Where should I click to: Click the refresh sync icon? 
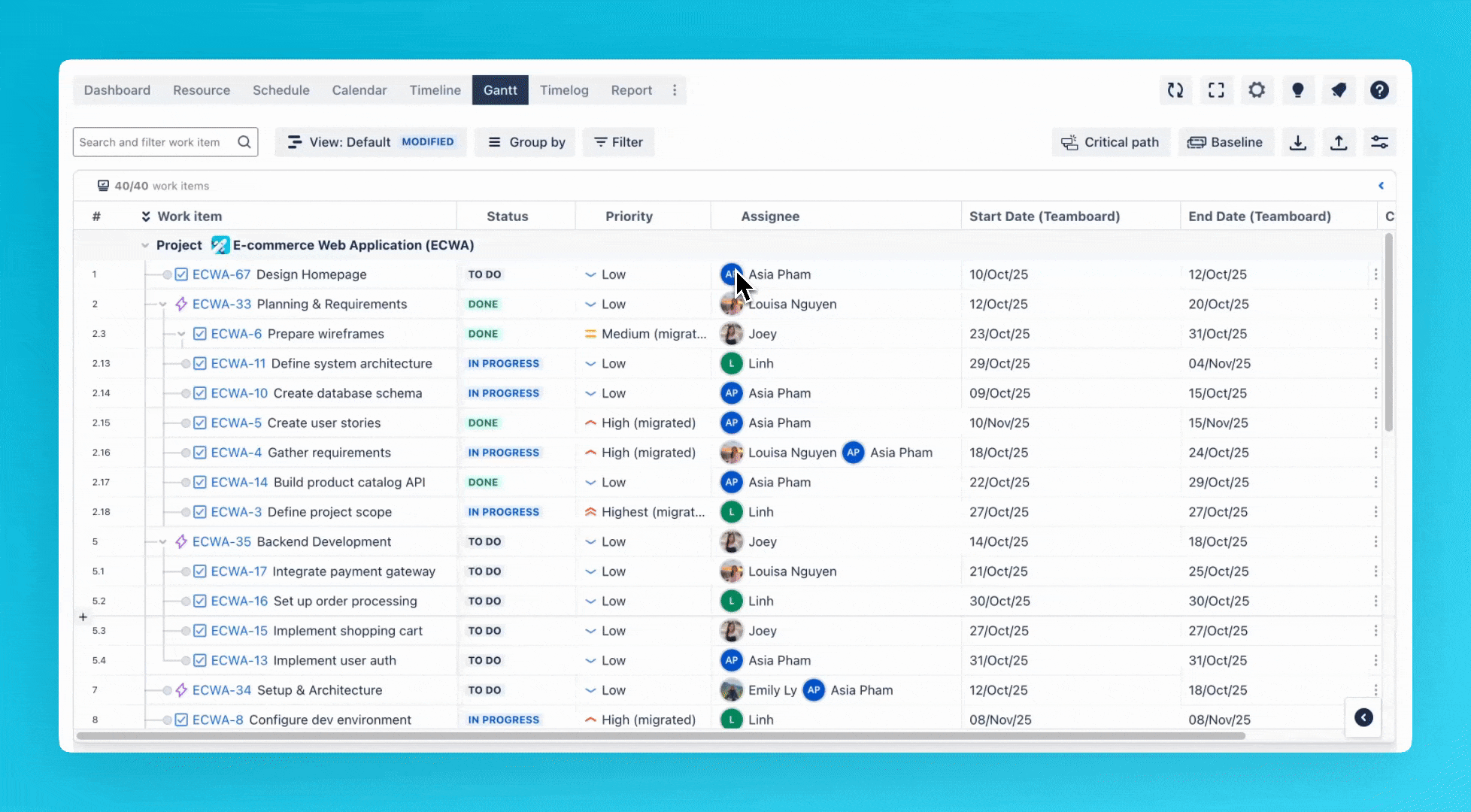pos(1175,90)
